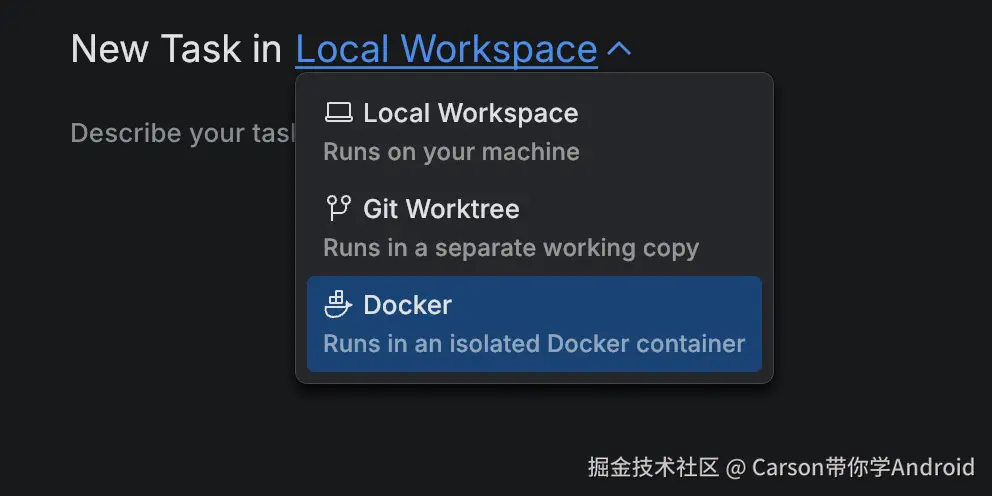The height and width of the screenshot is (496, 992).
Task: Click the underlined Local Workspace heading link
Action: (446, 49)
